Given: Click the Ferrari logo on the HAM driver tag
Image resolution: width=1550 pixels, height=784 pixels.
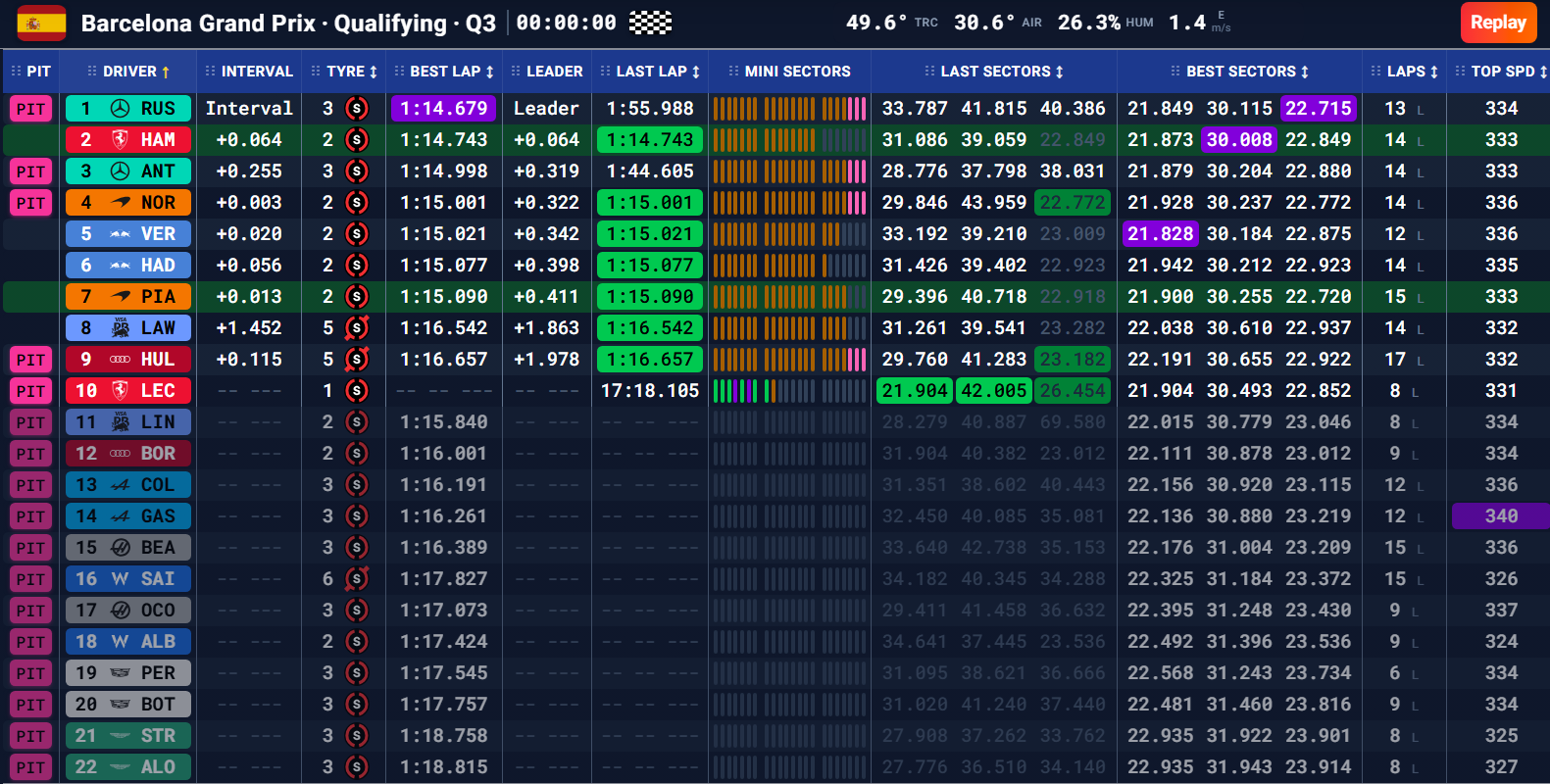Looking at the screenshot, I should pos(120,140).
